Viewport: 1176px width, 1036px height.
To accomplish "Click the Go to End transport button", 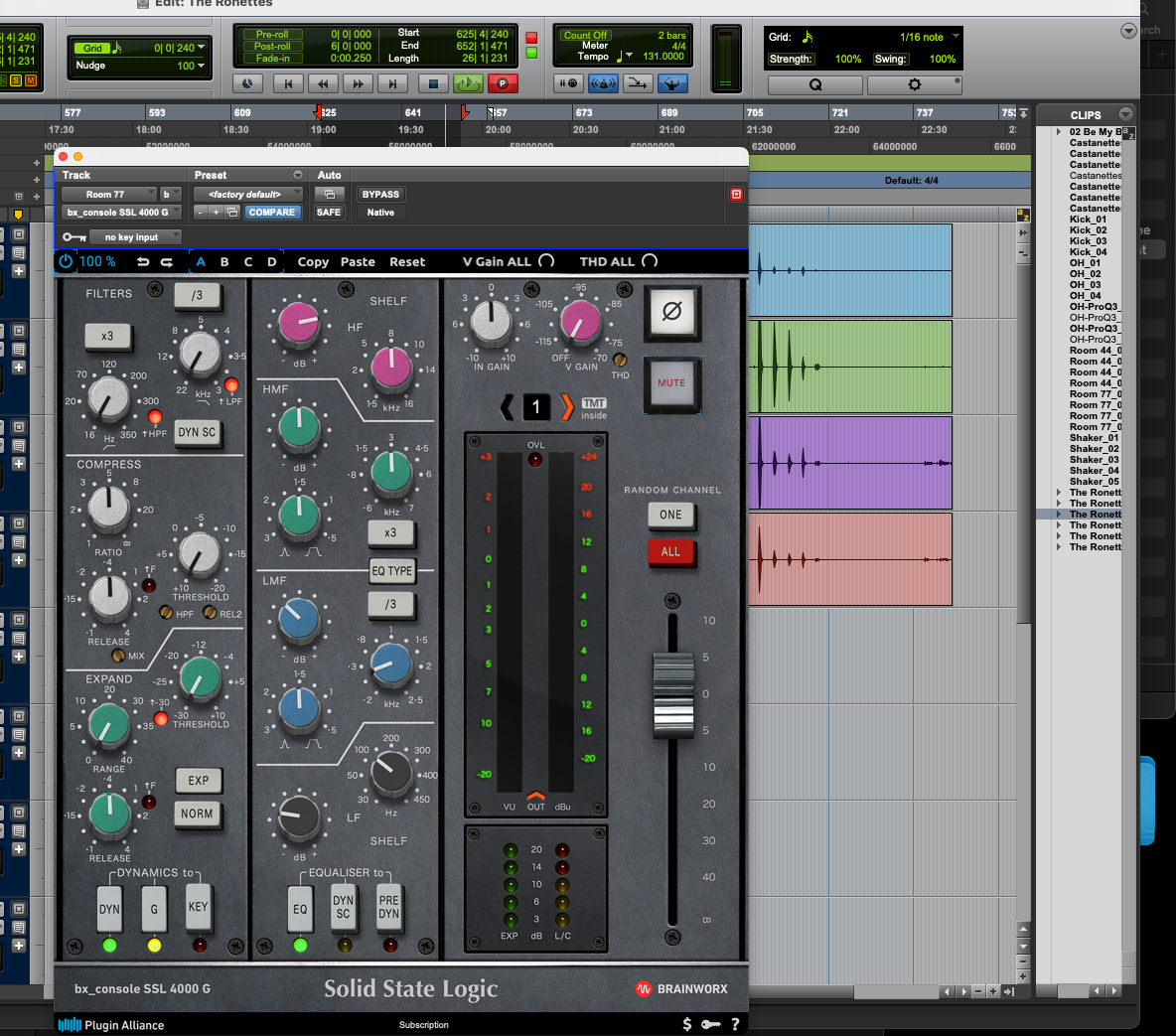I will point(392,84).
